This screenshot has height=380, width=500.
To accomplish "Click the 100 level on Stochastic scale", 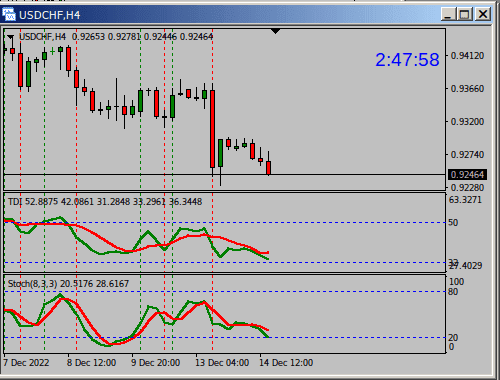I will tap(456, 282).
